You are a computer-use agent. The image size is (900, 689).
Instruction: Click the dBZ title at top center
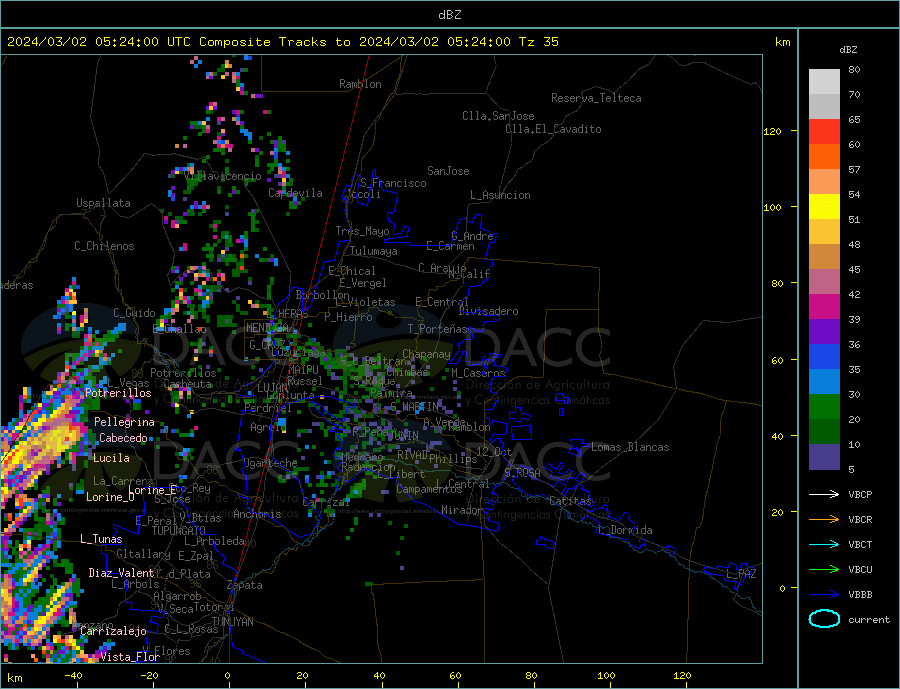(x=449, y=15)
